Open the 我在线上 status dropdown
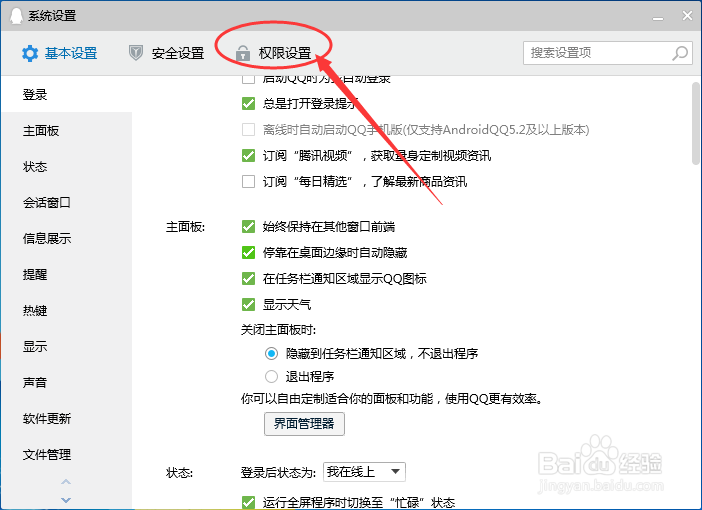The height and width of the screenshot is (510, 702). pos(364,472)
